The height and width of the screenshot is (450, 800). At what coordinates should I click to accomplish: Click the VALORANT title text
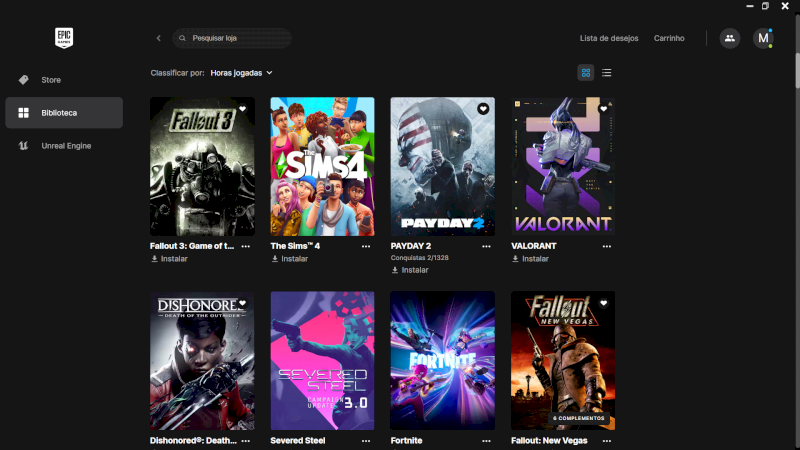click(534, 246)
